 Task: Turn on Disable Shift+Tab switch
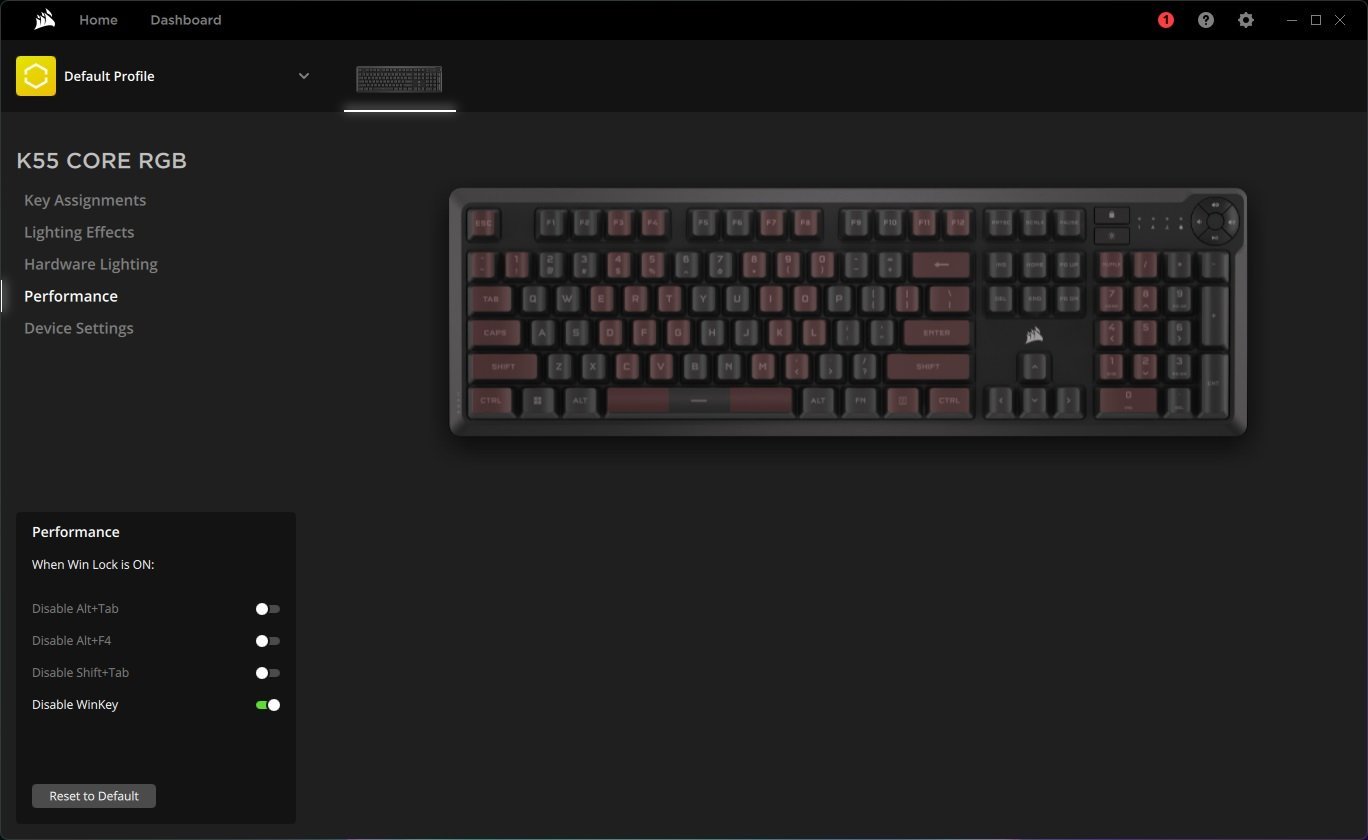[267, 673]
